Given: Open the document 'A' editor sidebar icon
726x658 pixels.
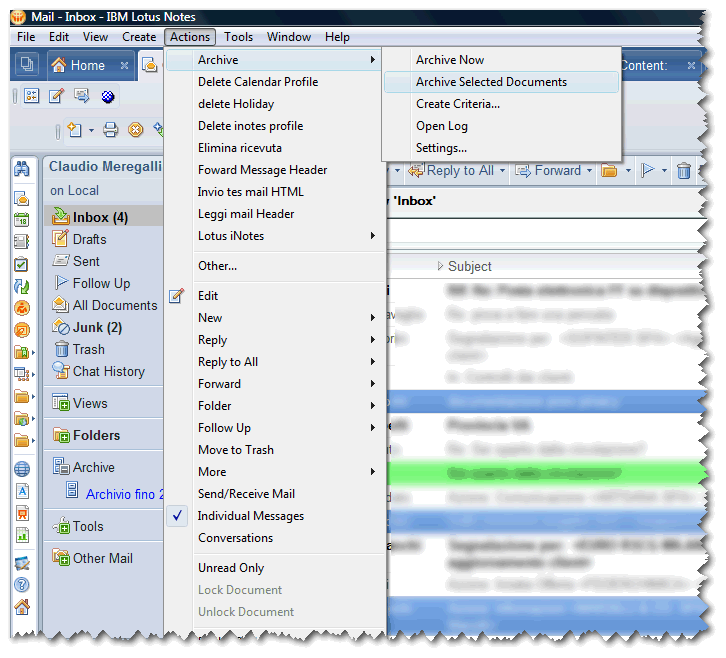Looking at the screenshot, I should point(22,491).
